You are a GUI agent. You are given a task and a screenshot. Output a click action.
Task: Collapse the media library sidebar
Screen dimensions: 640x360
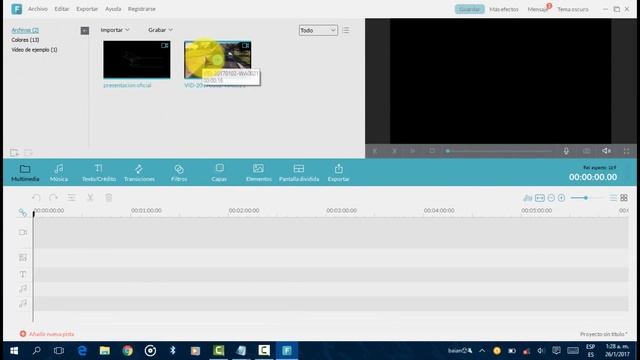click(x=84, y=31)
